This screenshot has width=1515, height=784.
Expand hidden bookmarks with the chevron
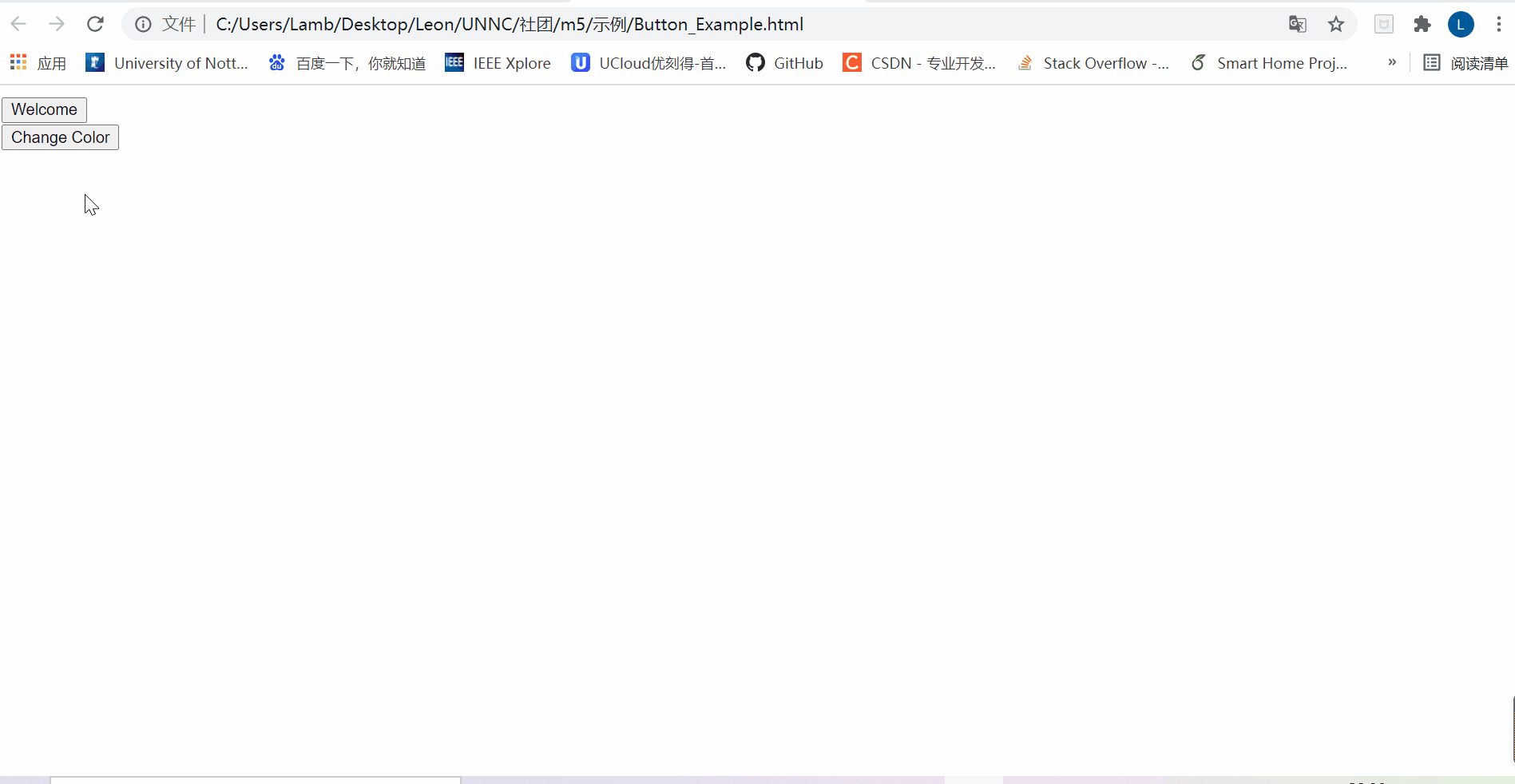pyautogui.click(x=1391, y=62)
